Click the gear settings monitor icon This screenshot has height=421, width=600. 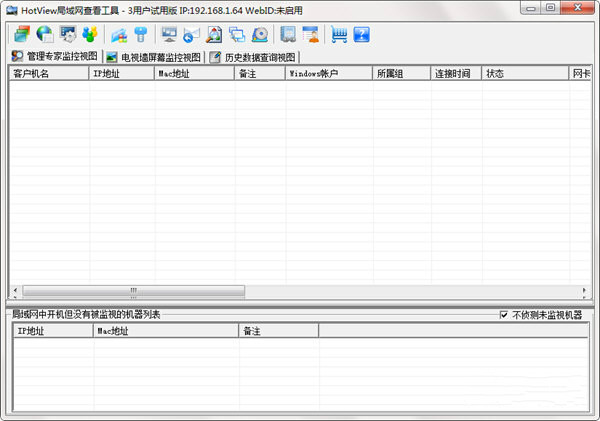point(68,35)
